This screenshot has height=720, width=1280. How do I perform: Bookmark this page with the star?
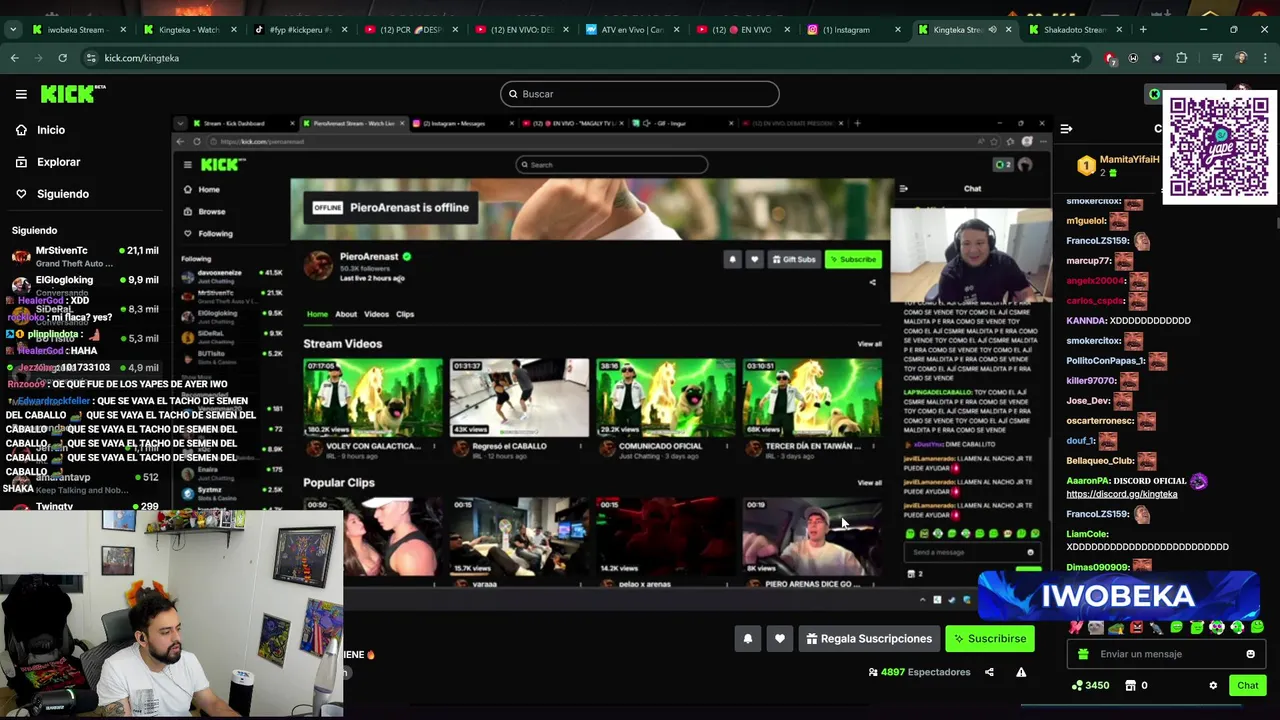click(1076, 58)
